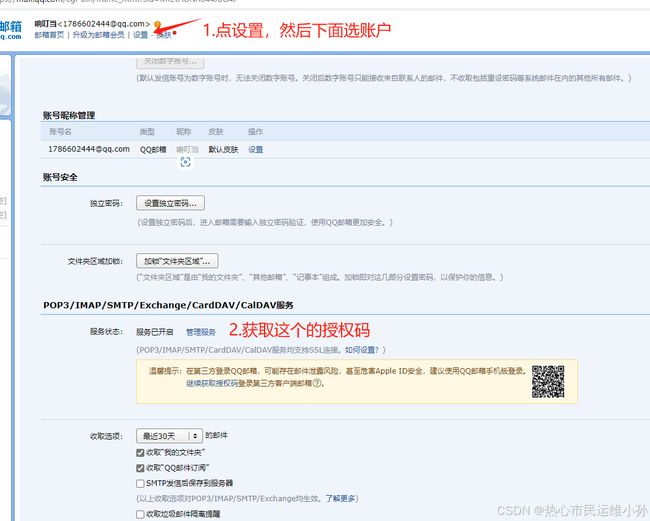Click the 独立密码: label

(107, 204)
